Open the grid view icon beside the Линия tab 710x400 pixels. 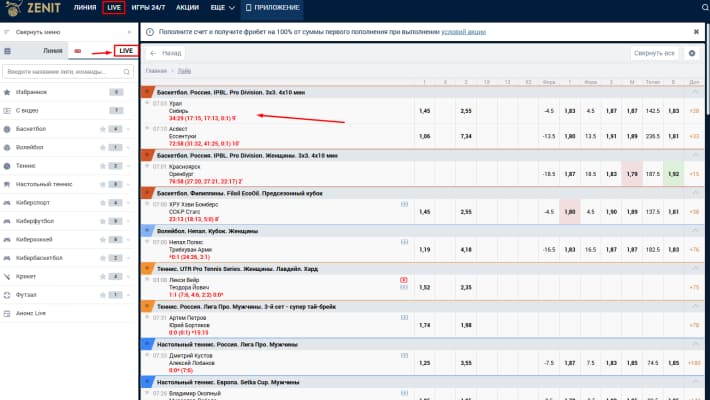(7, 51)
